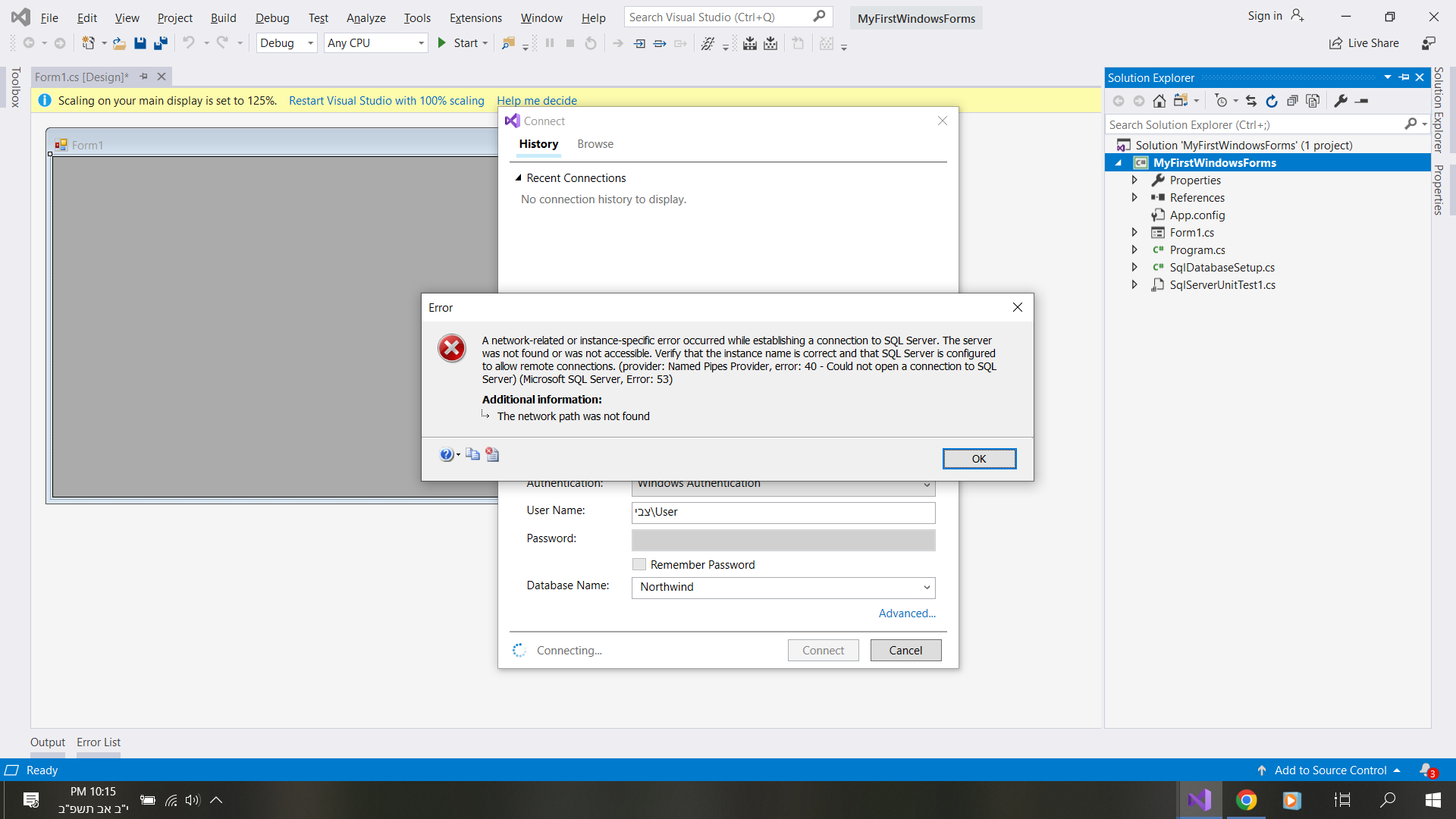
Task: Open Chrome from the Windows taskbar
Action: [x=1246, y=800]
